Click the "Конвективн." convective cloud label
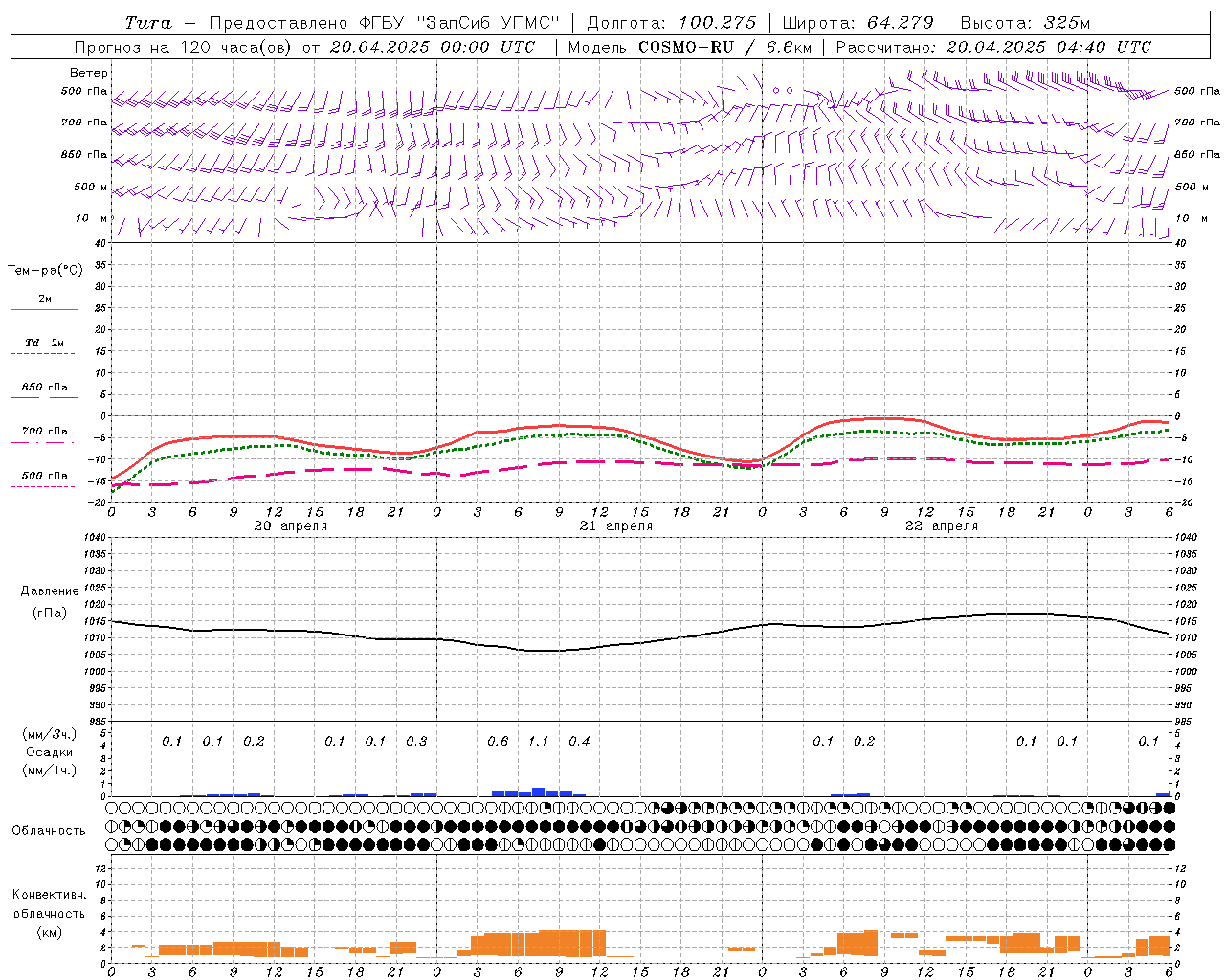1225x980 pixels. pyautogui.click(x=49, y=895)
